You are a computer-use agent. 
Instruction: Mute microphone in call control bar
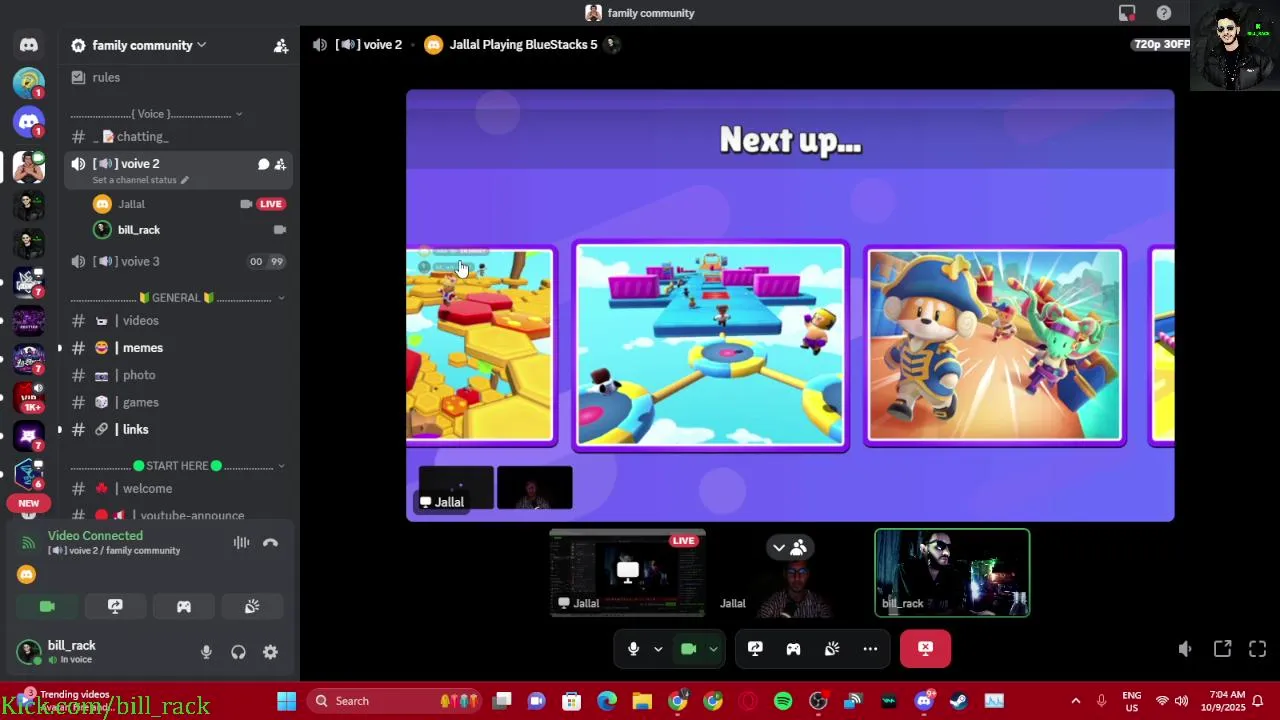(633, 649)
